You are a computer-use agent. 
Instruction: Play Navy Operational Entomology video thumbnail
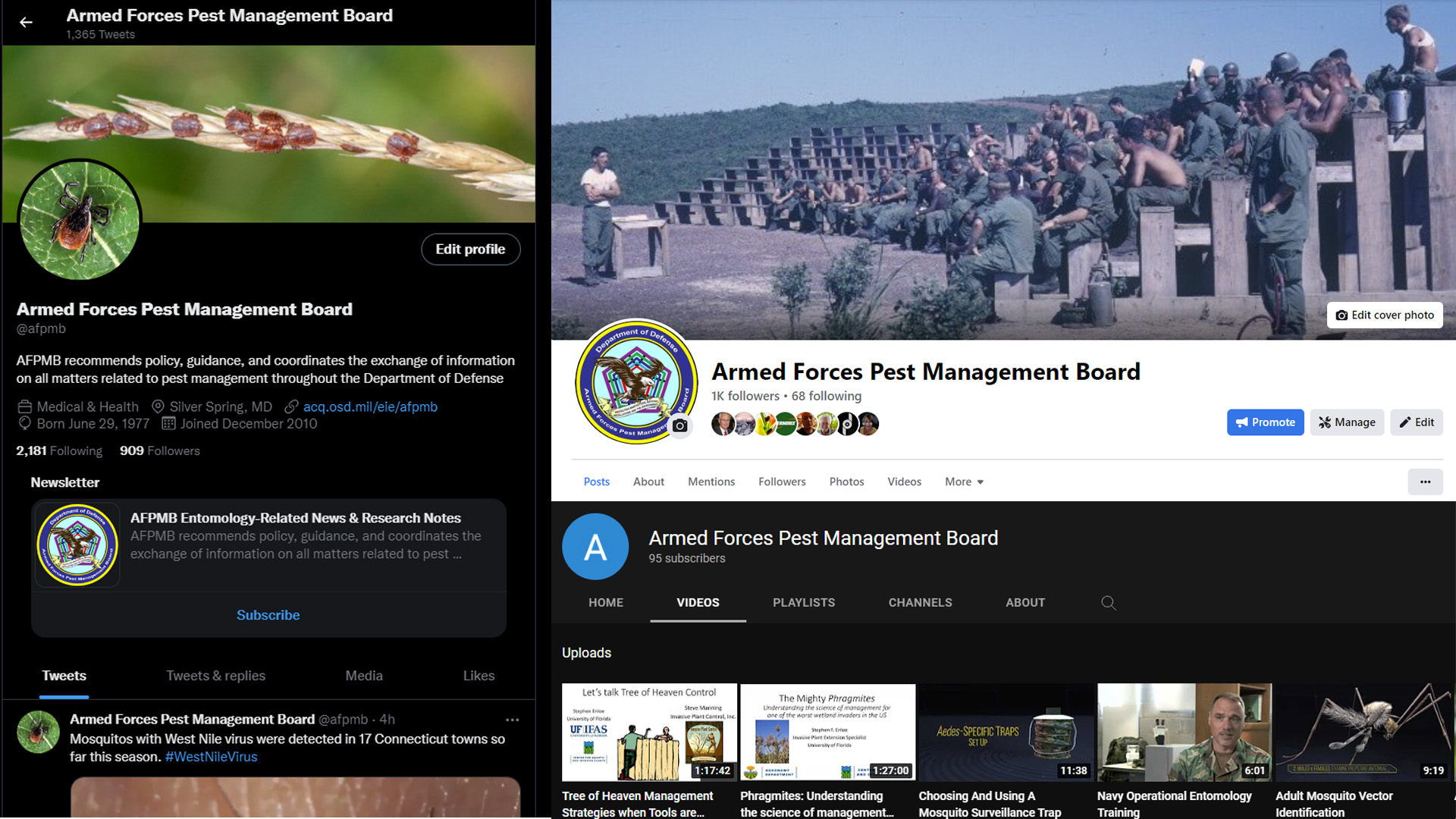click(x=1185, y=733)
